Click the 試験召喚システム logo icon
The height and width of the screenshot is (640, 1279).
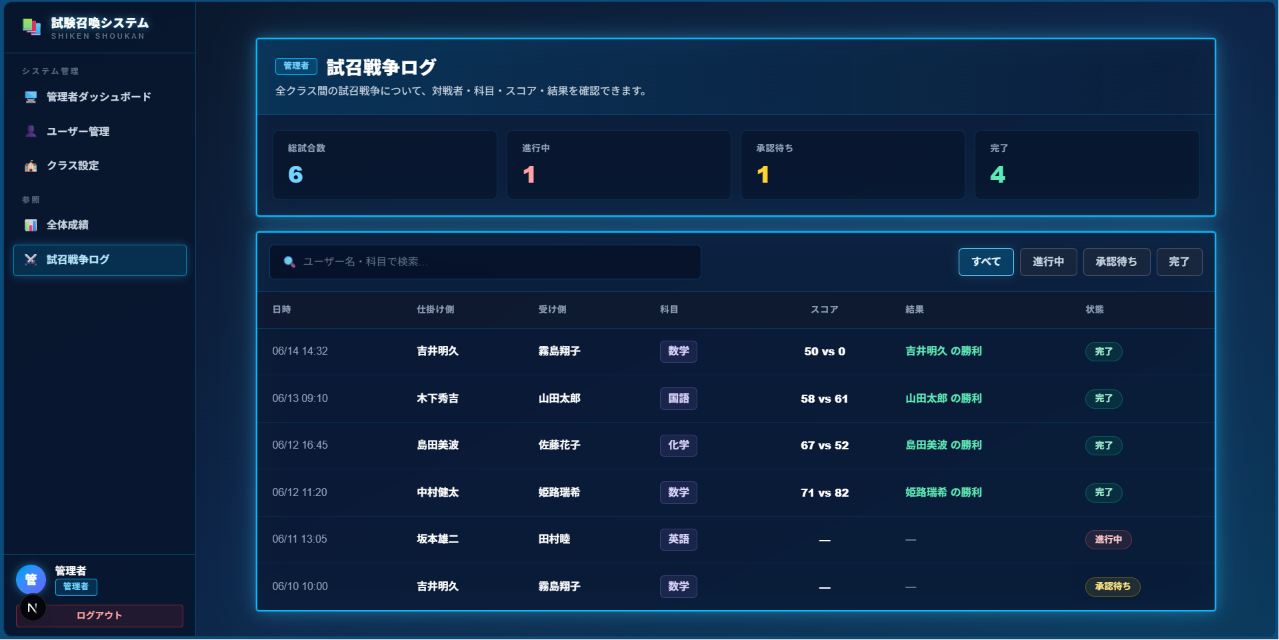32,27
